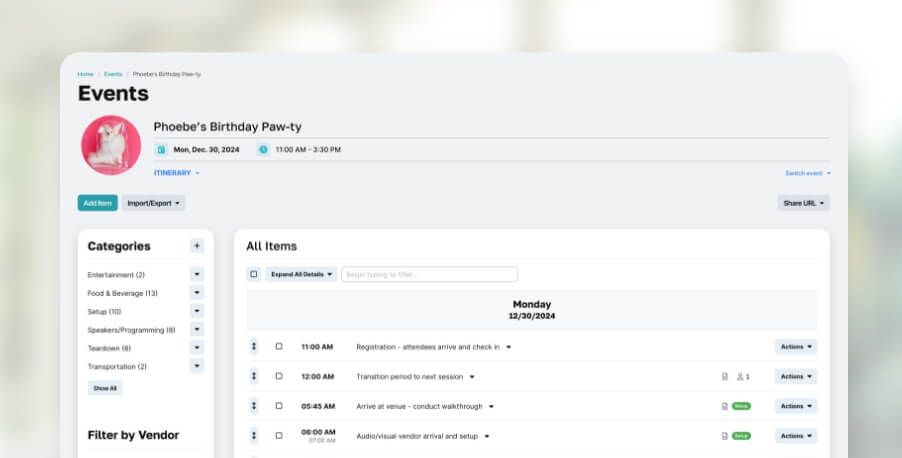Toggle the select-all items checkbox
This screenshot has height=458, width=902.
click(x=254, y=274)
